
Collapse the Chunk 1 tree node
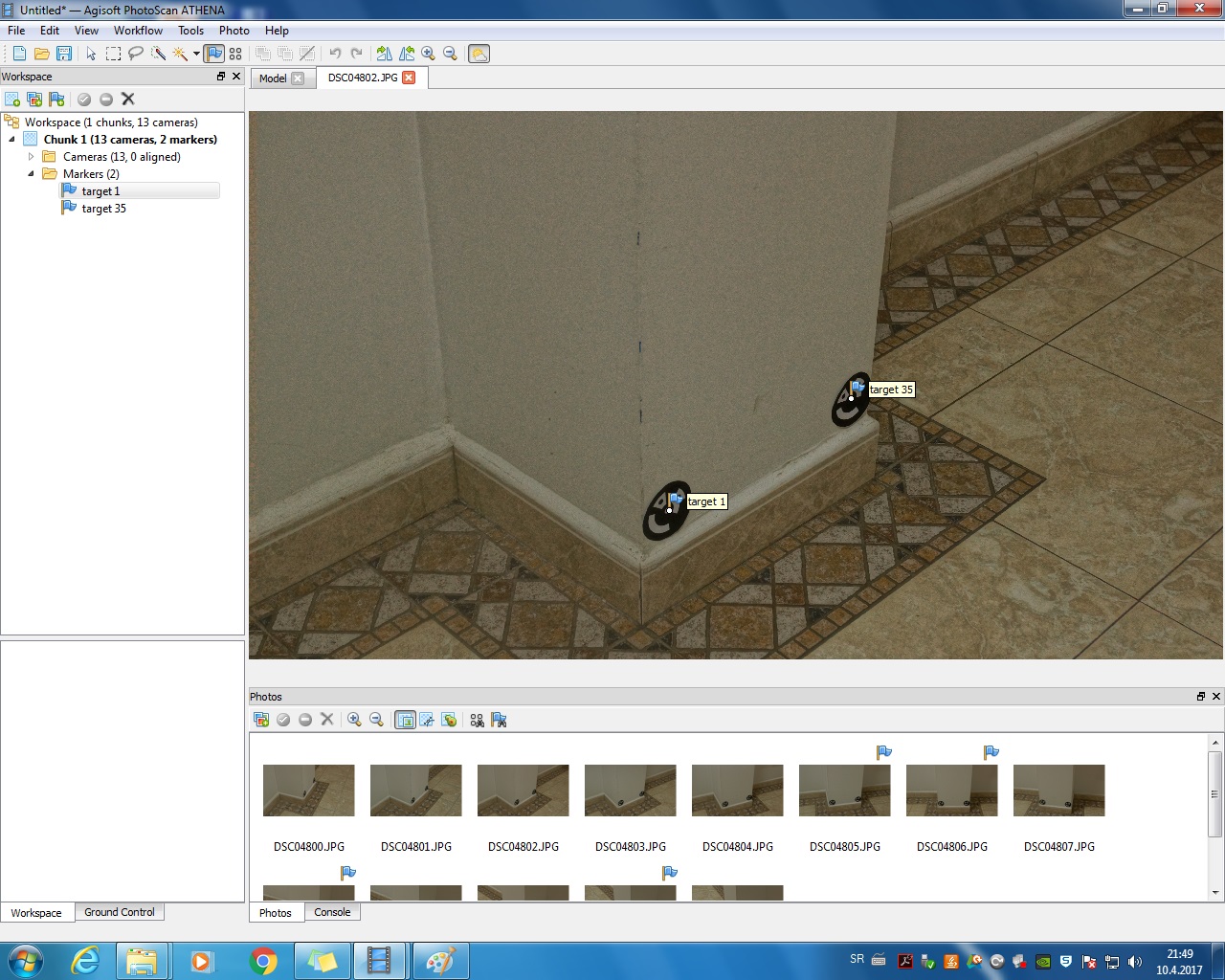(12, 140)
